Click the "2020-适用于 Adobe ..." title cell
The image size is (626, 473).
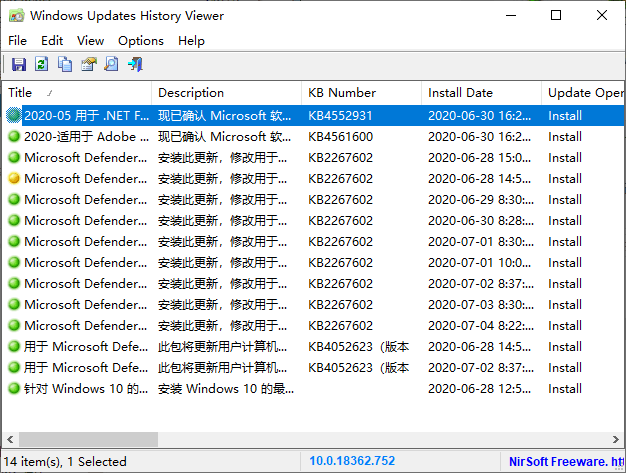tap(87, 137)
